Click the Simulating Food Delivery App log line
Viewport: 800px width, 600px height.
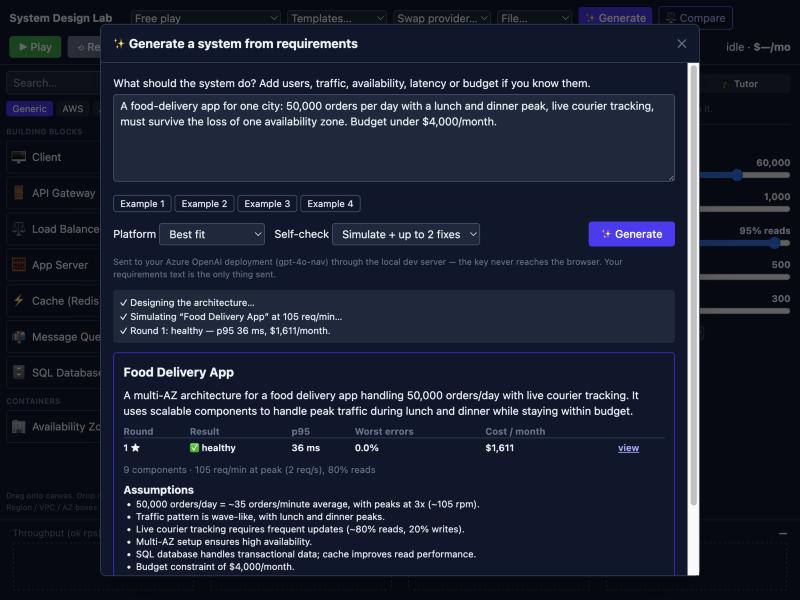click(x=231, y=316)
